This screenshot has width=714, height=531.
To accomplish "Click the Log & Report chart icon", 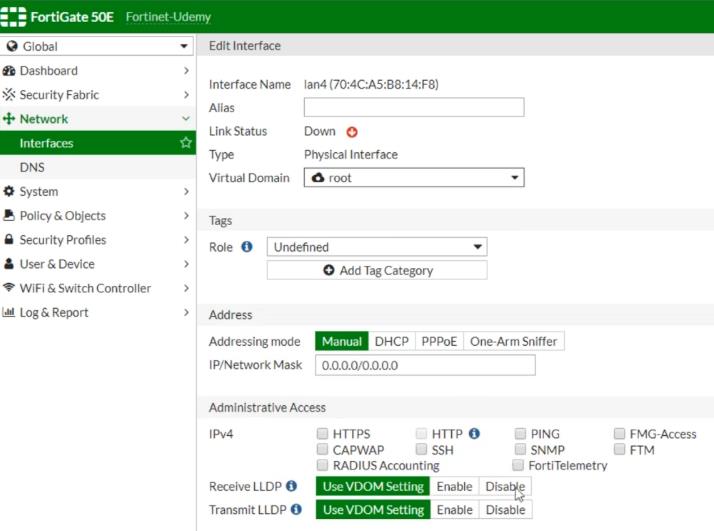I will coord(9,312).
